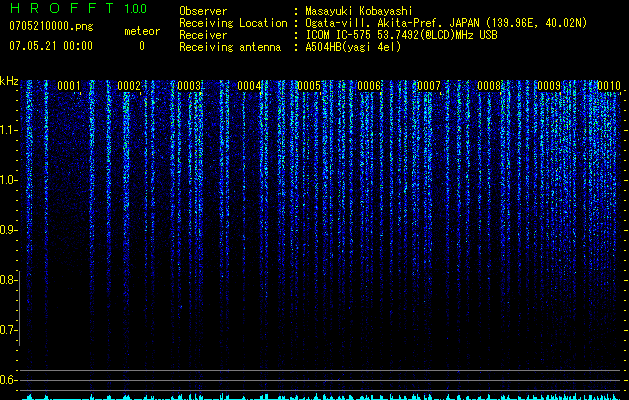Image resolution: width=629 pixels, height=400 pixels.
Task: Click the 1.1 kHz axis label
Action: (x=8, y=130)
